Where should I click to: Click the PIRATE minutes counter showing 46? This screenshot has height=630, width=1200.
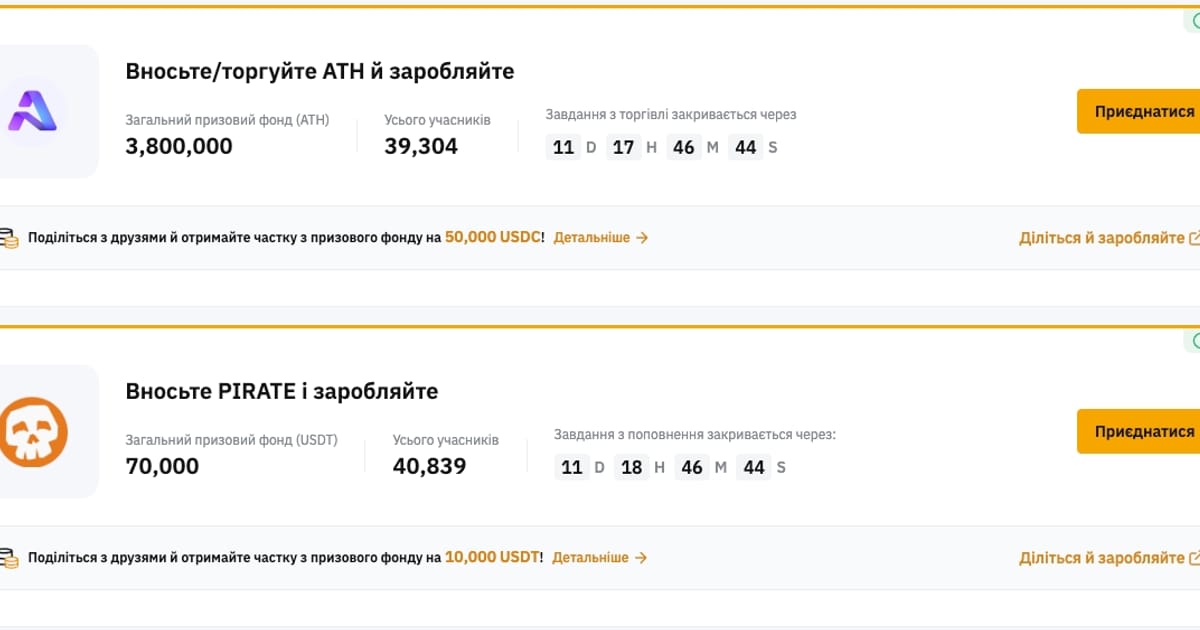coord(692,466)
